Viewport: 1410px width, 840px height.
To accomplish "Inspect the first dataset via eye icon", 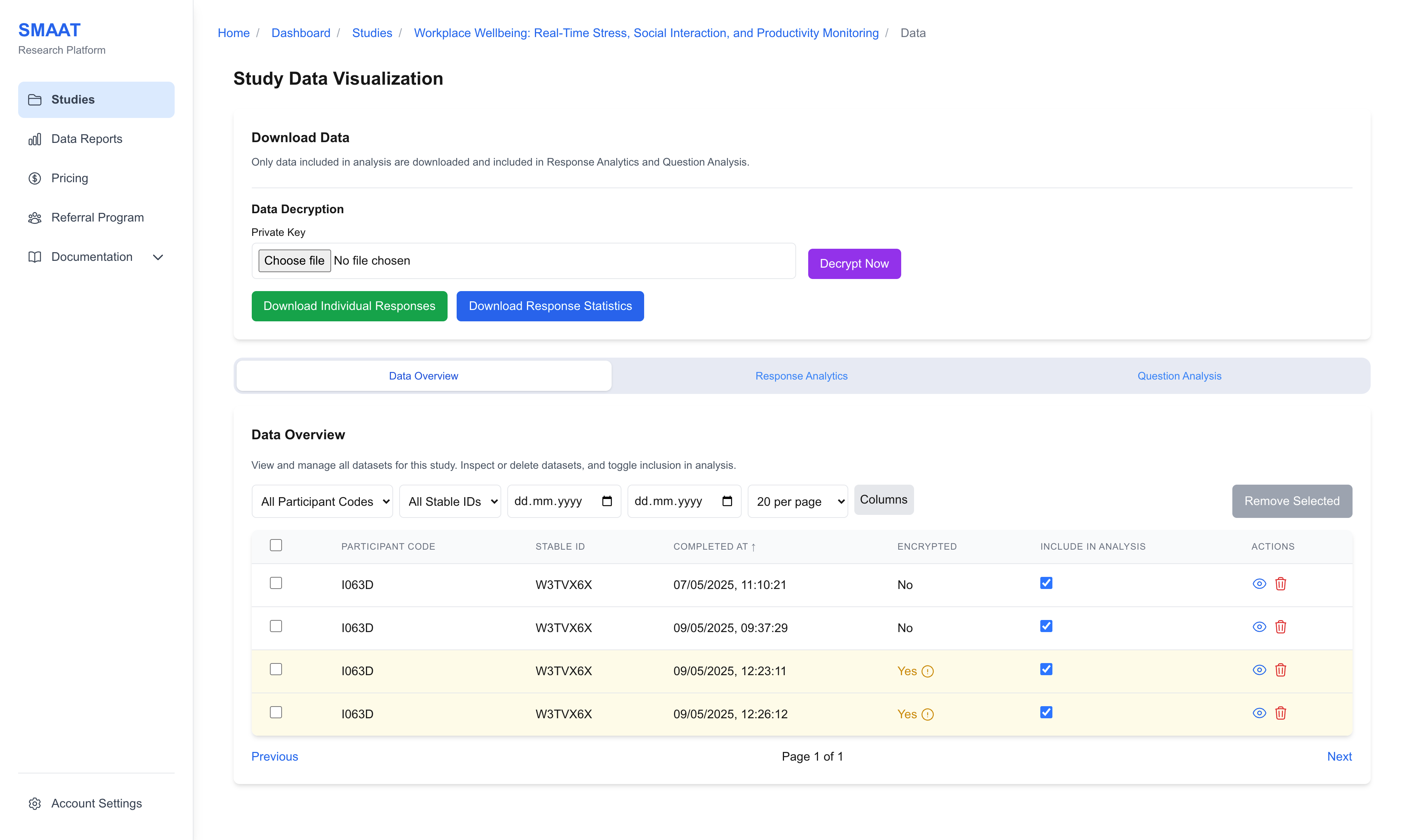I will pyautogui.click(x=1259, y=584).
